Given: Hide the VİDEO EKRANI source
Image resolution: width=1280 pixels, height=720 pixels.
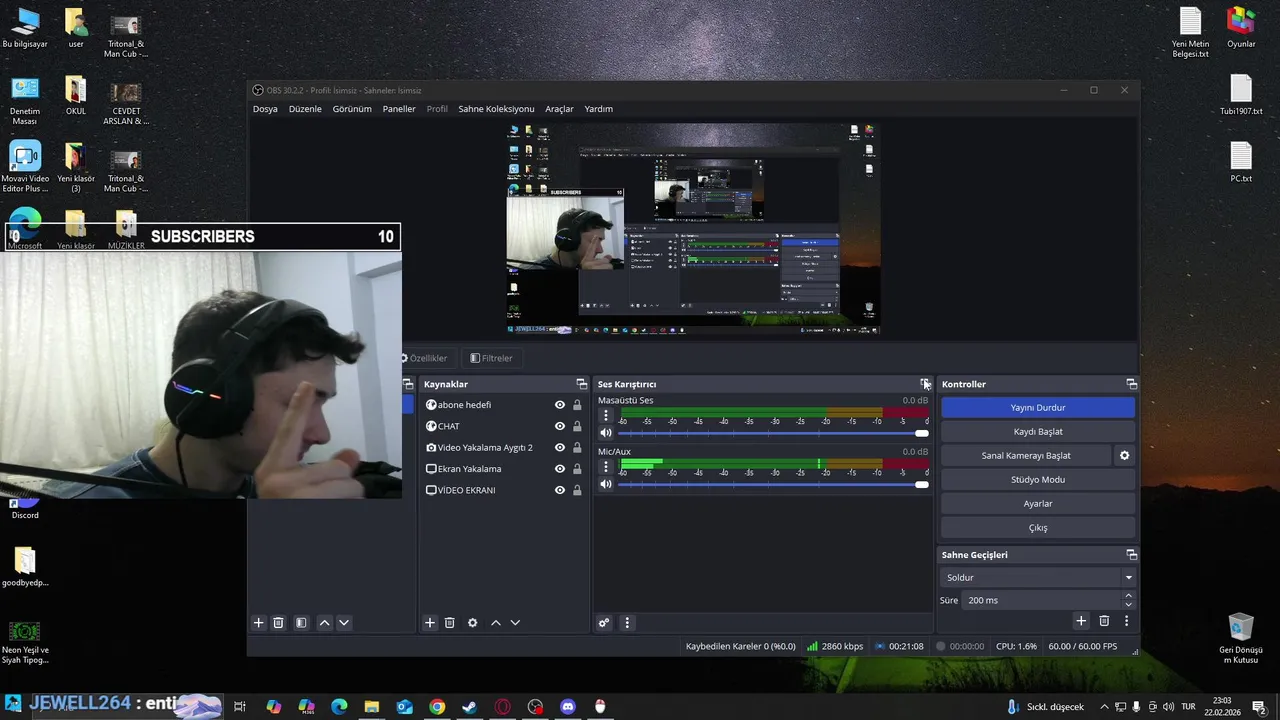Looking at the screenshot, I should tap(560, 490).
